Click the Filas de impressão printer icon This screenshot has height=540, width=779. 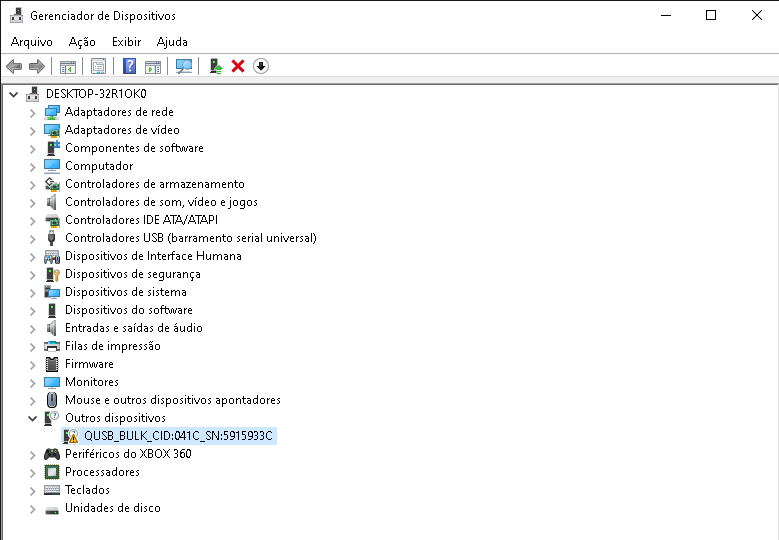[x=52, y=346]
